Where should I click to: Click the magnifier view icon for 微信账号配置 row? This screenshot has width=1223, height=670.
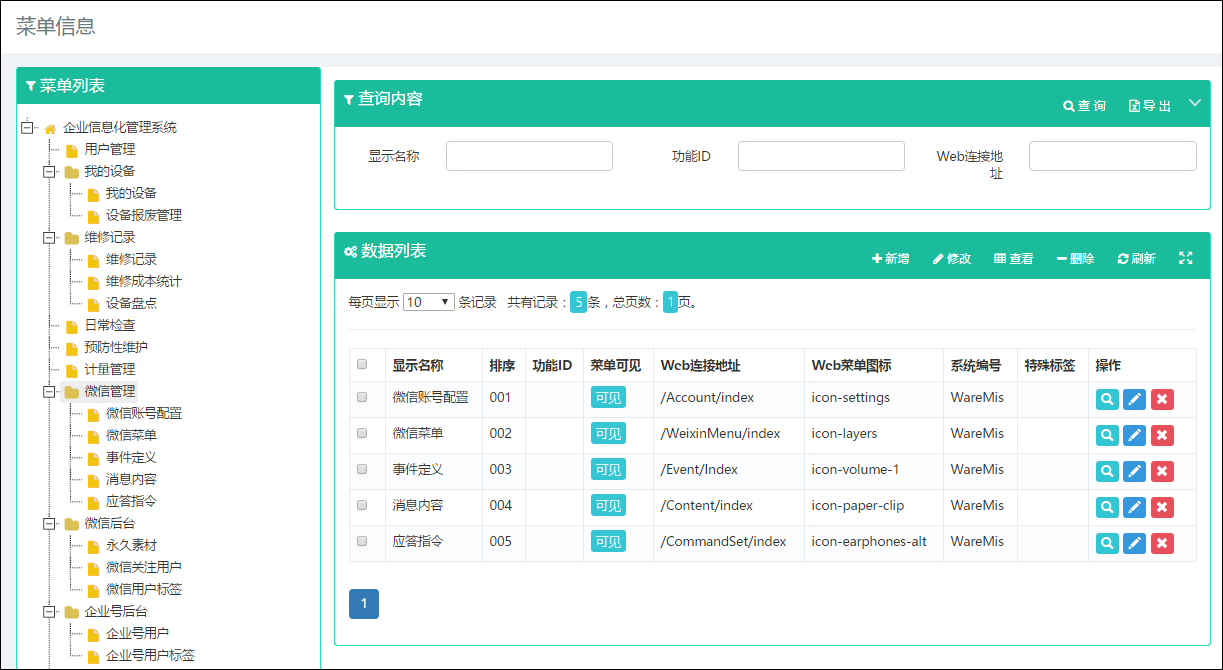point(1107,399)
